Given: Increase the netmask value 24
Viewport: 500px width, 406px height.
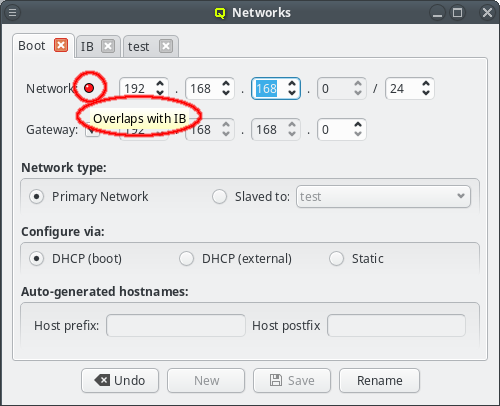Looking at the screenshot, I should click(426, 83).
